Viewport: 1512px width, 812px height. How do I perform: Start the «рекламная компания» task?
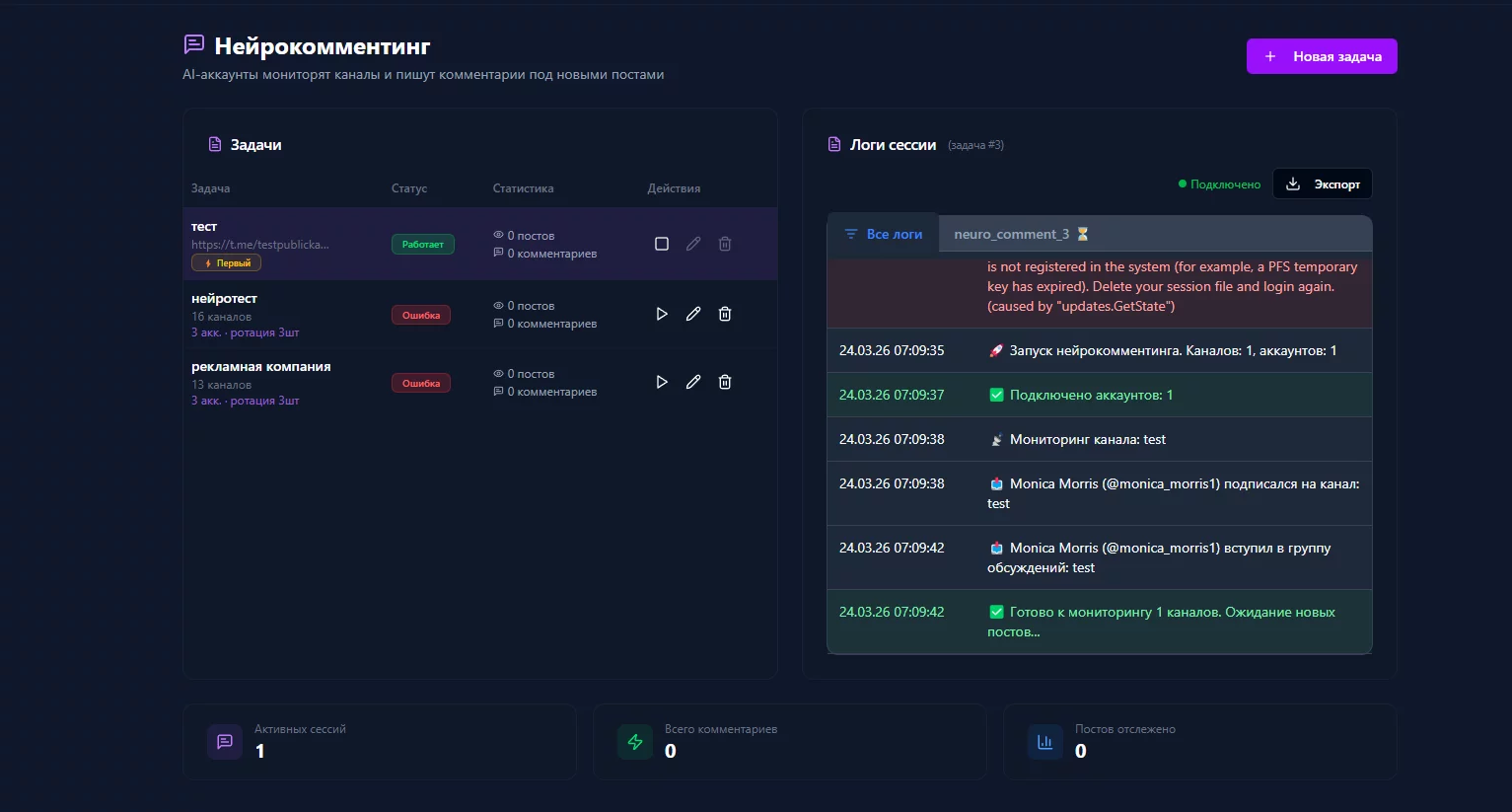pos(662,382)
